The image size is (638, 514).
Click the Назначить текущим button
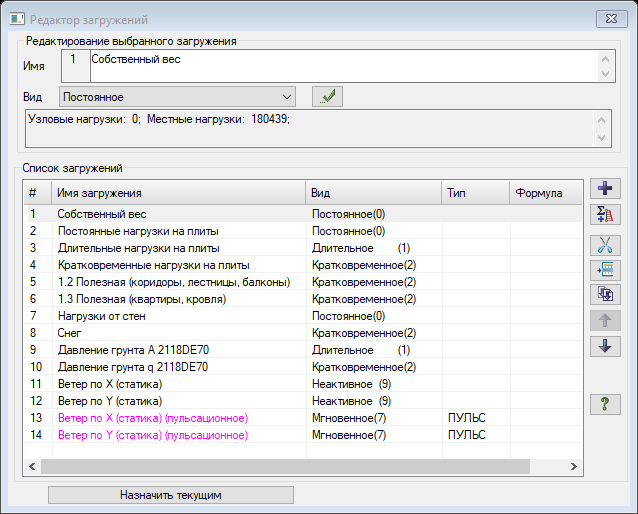(171, 495)
